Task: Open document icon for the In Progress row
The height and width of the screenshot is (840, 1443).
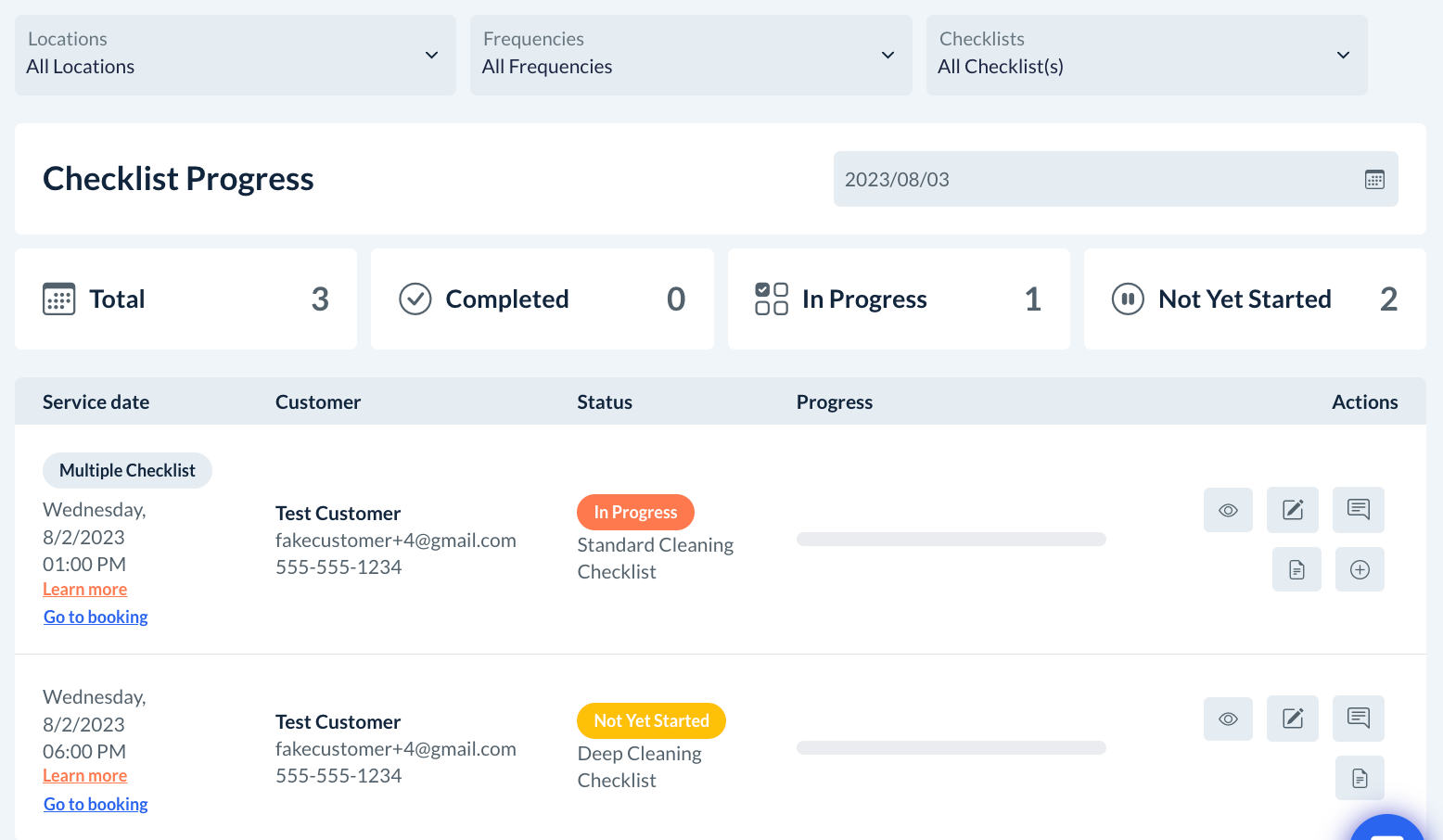Action: pos(1296,569)
